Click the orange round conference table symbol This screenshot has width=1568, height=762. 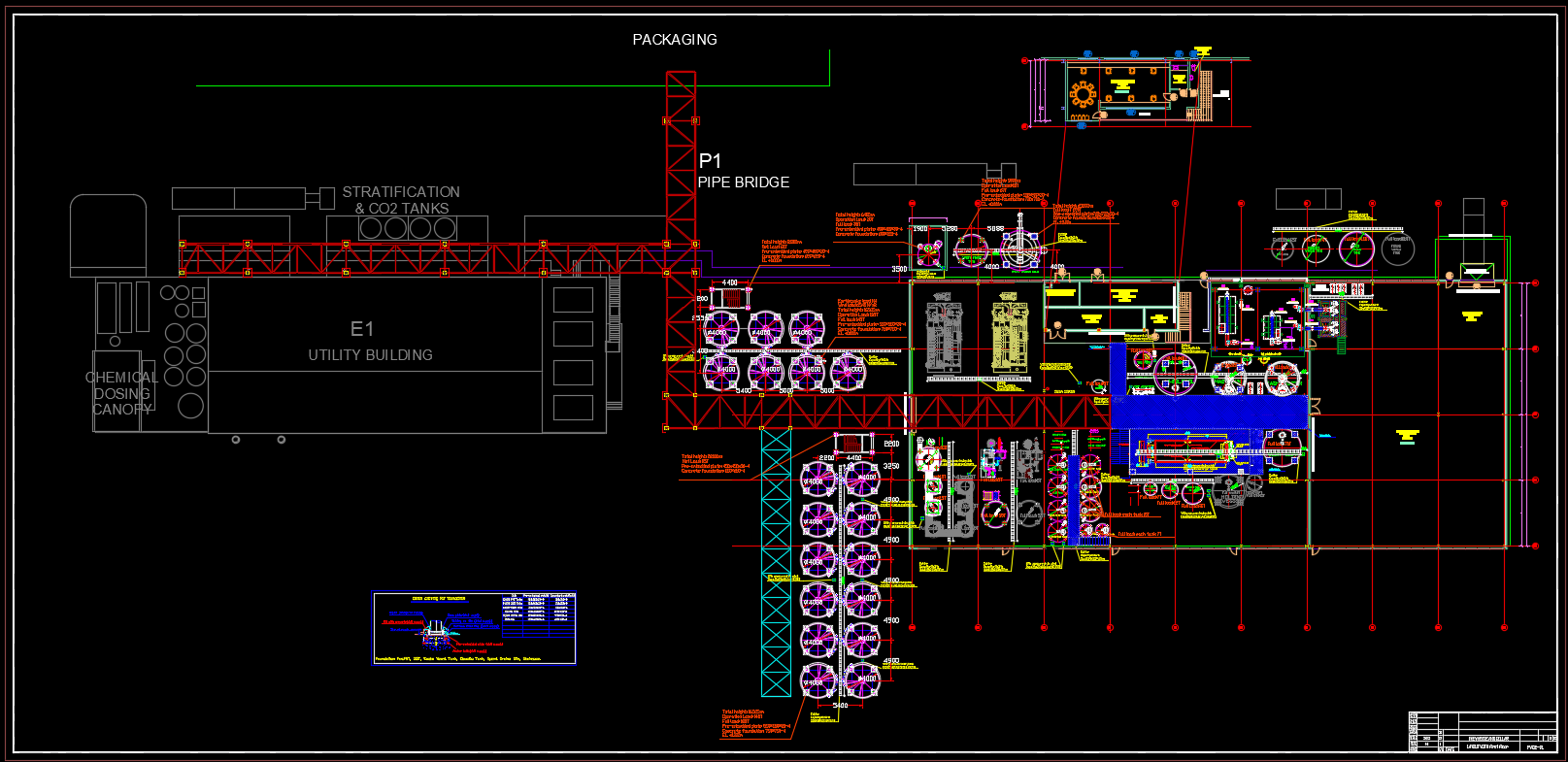[x=1083, y=94]
